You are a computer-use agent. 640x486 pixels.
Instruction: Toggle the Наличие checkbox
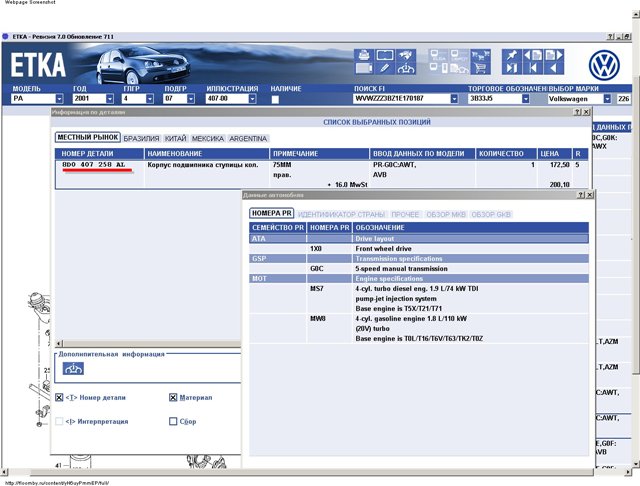(275, 99)
